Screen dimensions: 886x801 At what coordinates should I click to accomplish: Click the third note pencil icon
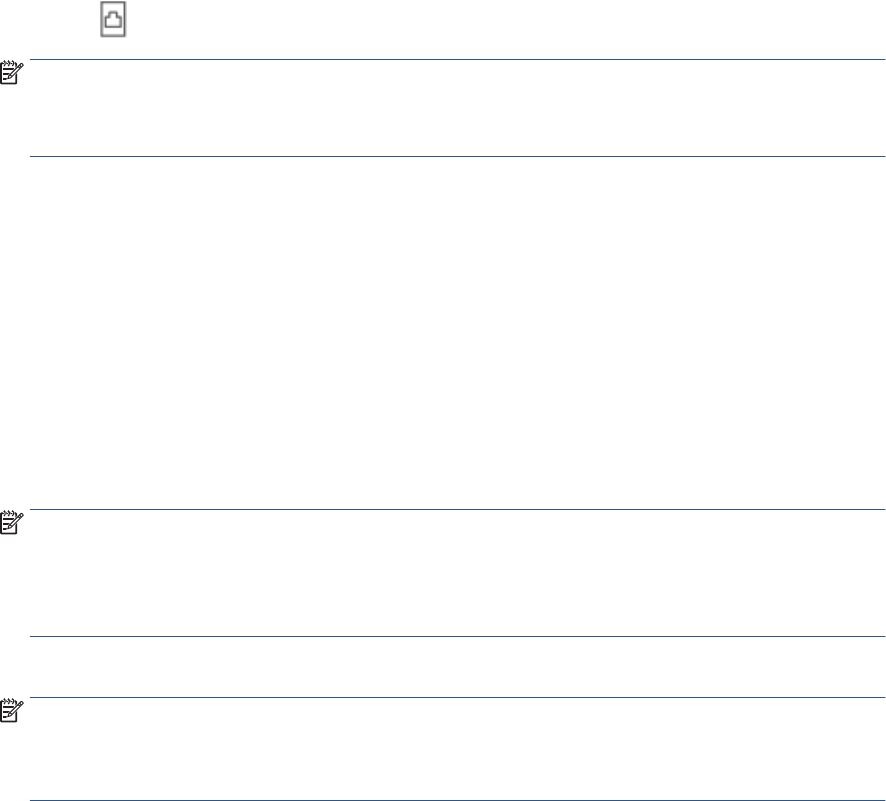pyautogui.click(x=12, y=711)
